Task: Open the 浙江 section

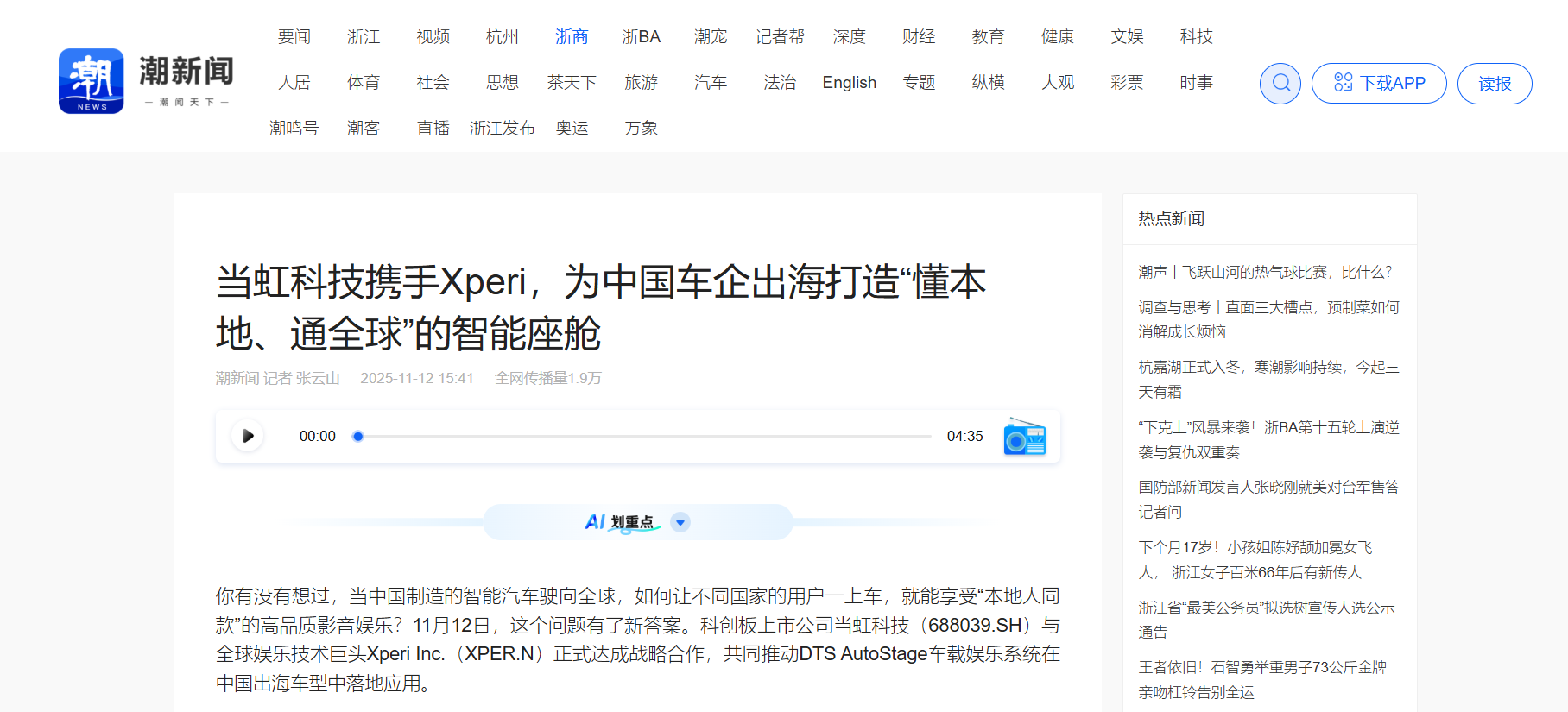Action: (x=364, y=37)
